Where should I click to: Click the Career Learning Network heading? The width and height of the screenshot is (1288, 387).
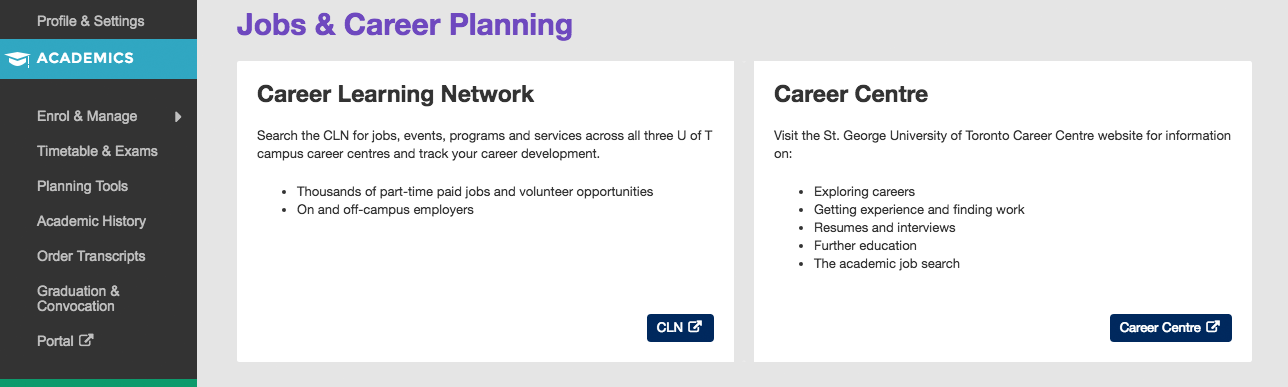396,95
